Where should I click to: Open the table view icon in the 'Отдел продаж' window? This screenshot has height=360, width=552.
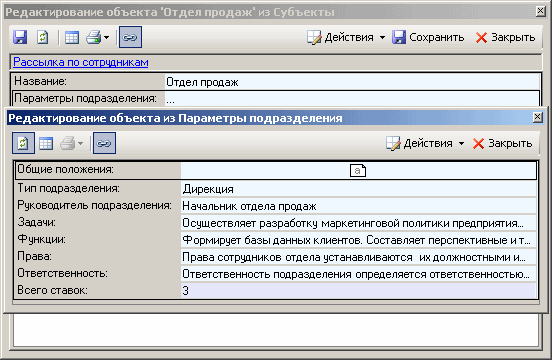pyautogui.click(x=72, y=37)
